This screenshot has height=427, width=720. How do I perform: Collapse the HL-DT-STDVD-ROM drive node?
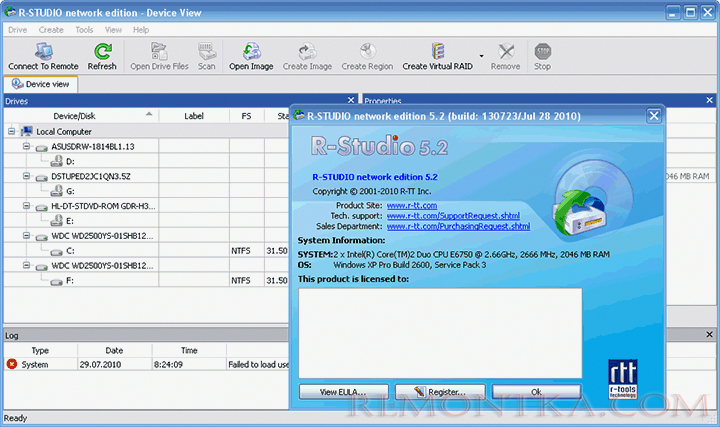point(27,206)
